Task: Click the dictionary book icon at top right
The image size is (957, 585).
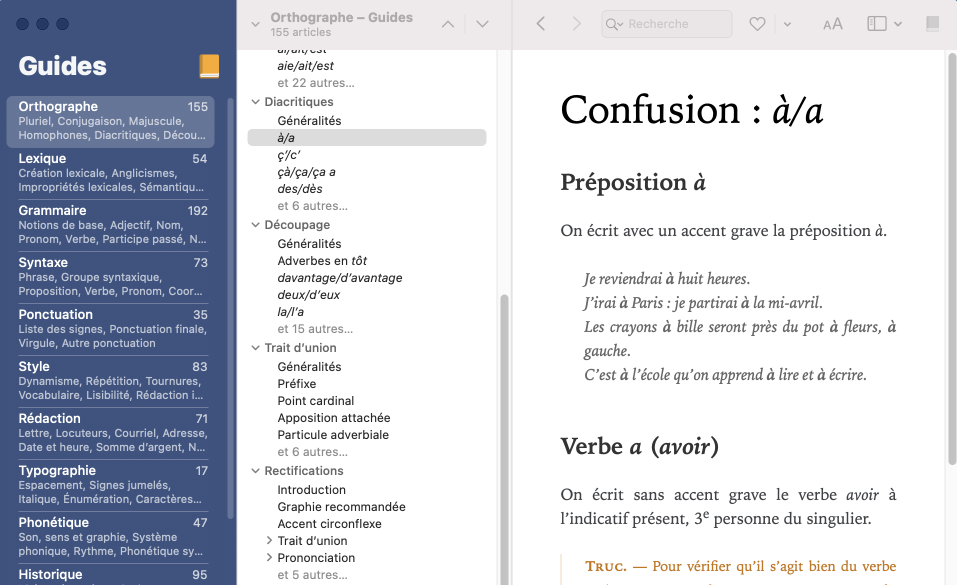Action: pos(933,24)
